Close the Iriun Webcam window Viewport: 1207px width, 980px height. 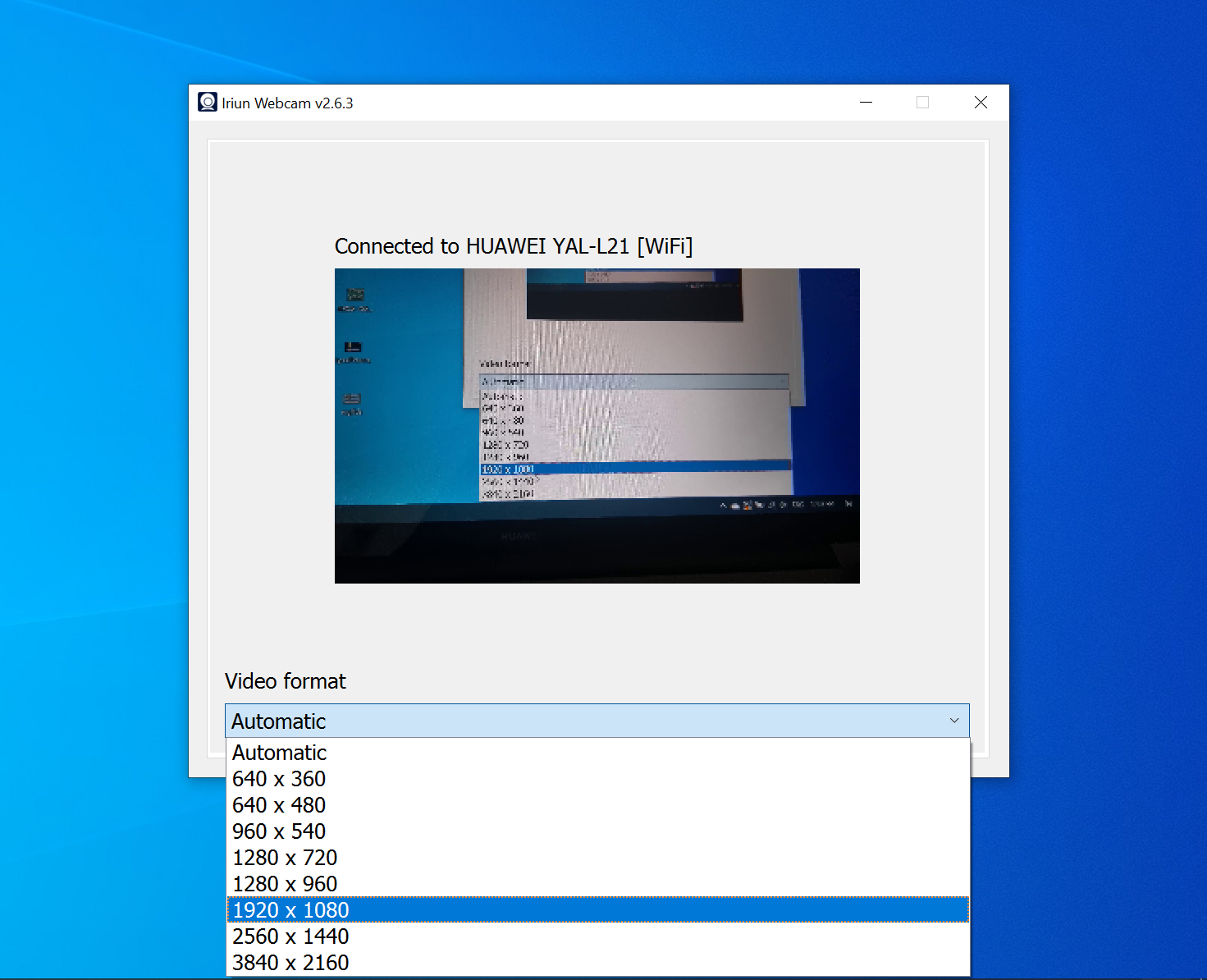coord(981,103)
